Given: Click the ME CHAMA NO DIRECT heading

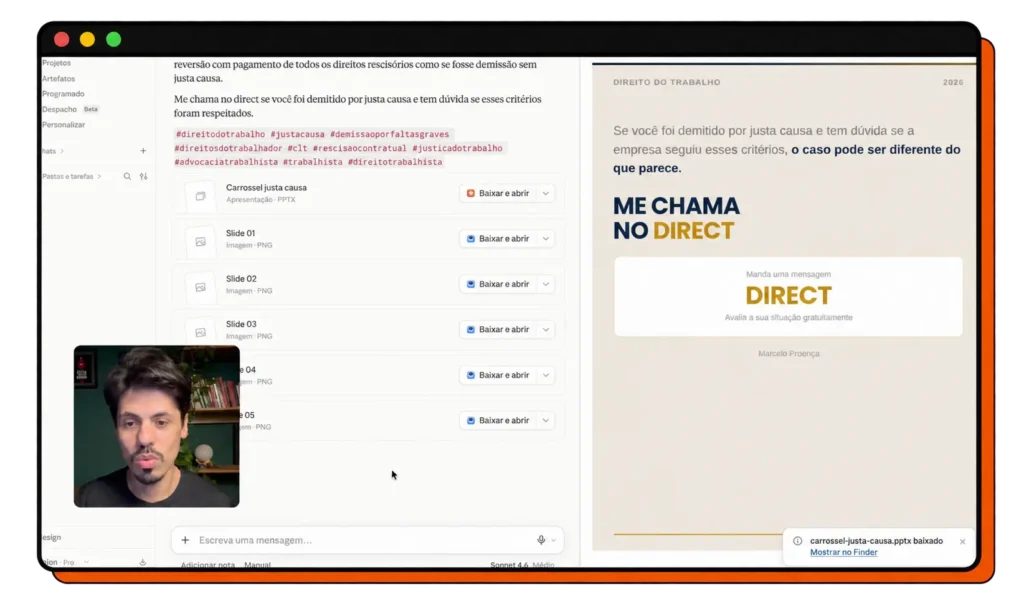Looking at the screenshot, I should (676, 219).
